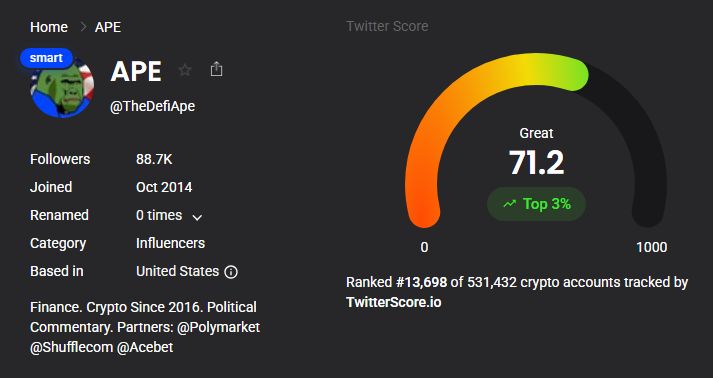Click the APE breadcrumb item
Viewport: 713px width, 378px height.
click(x=108, y=27)
